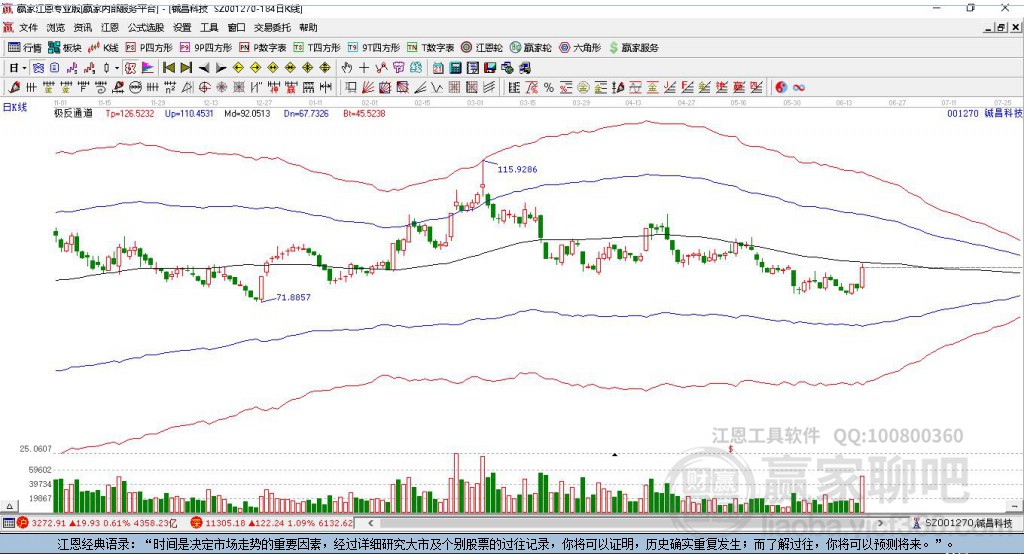This screenshot has width=1024, height=554.
Task: Open the 交易委托 menu
Action: pyautogui.click(x=272, y=27)
